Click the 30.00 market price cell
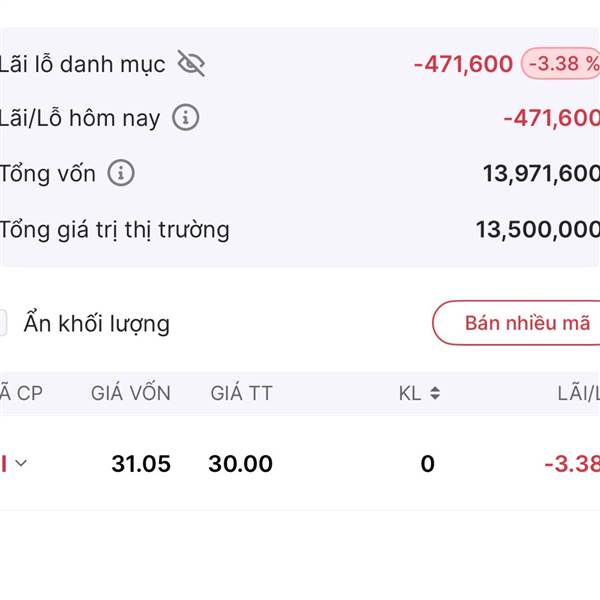The width and height of the screenshot is (600, 600). pyautogui.click(x=240, y=464)
